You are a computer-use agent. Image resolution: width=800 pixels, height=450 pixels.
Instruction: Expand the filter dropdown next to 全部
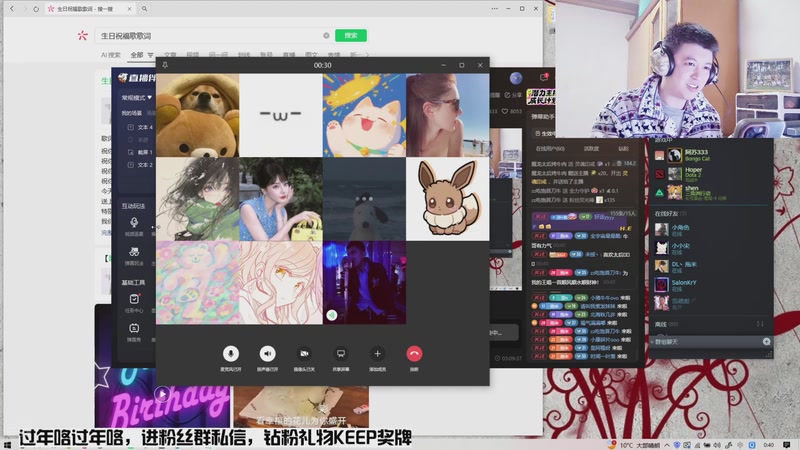[x=151, y=55]
